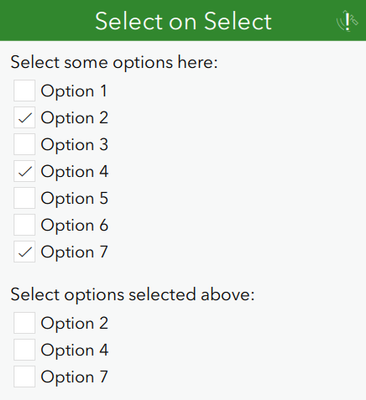This screenshot has width=366, height=400.
Task: Click the 'Select on Select' header title
Action: pyautogui.click(x=183, y=21)
